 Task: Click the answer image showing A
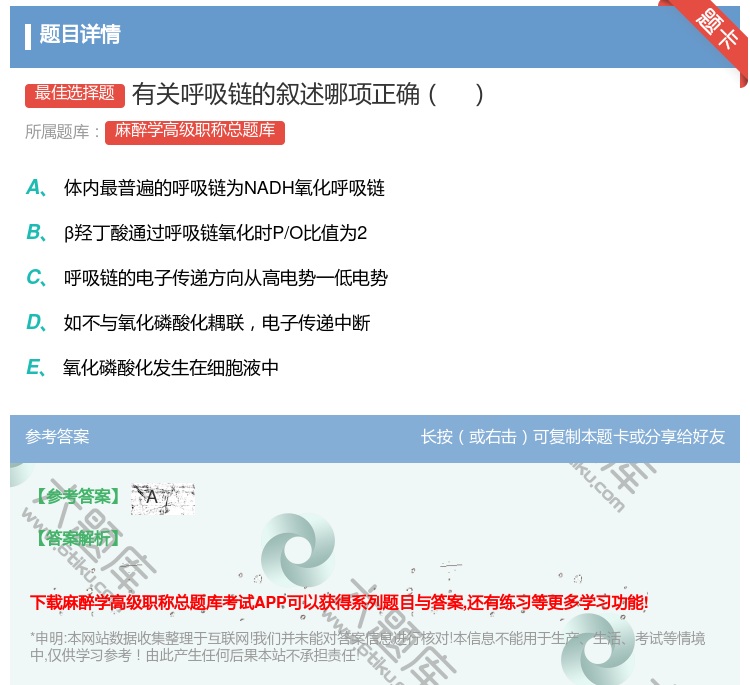point(163,498)
